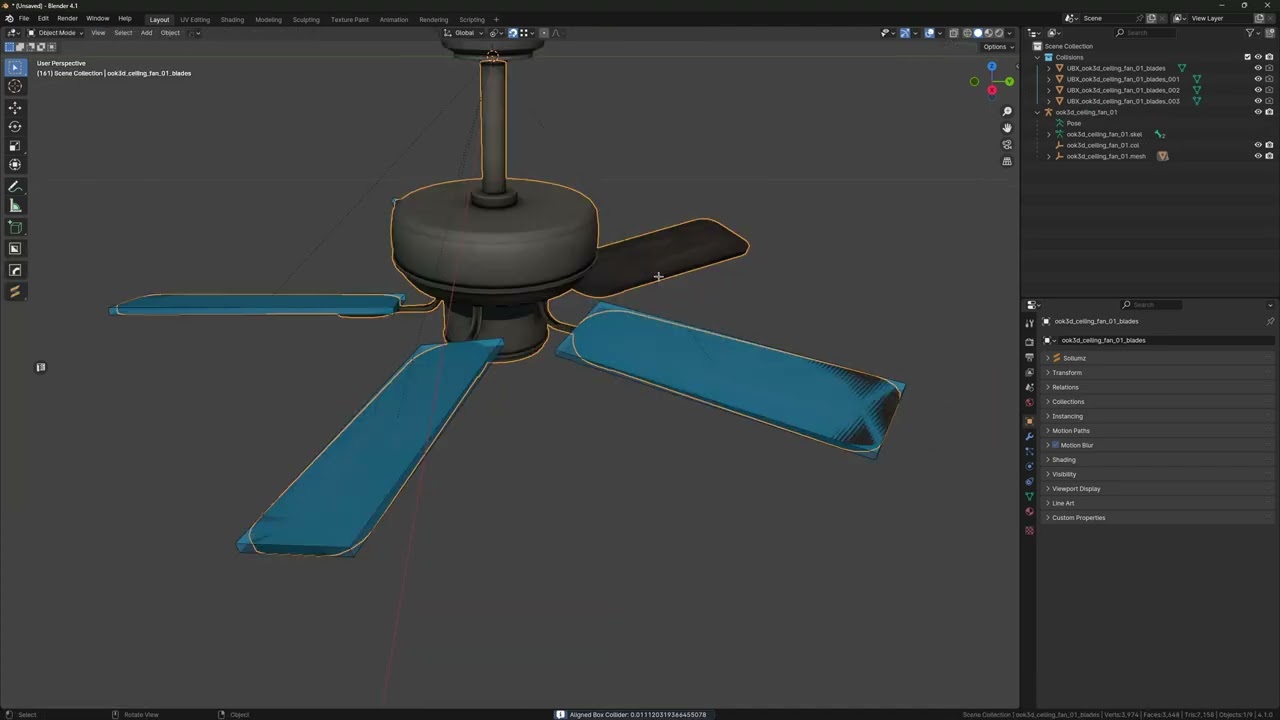Select the Add Cube tool
The height and width of the screenshot is (720, 1280).
[x=15, y=228]
